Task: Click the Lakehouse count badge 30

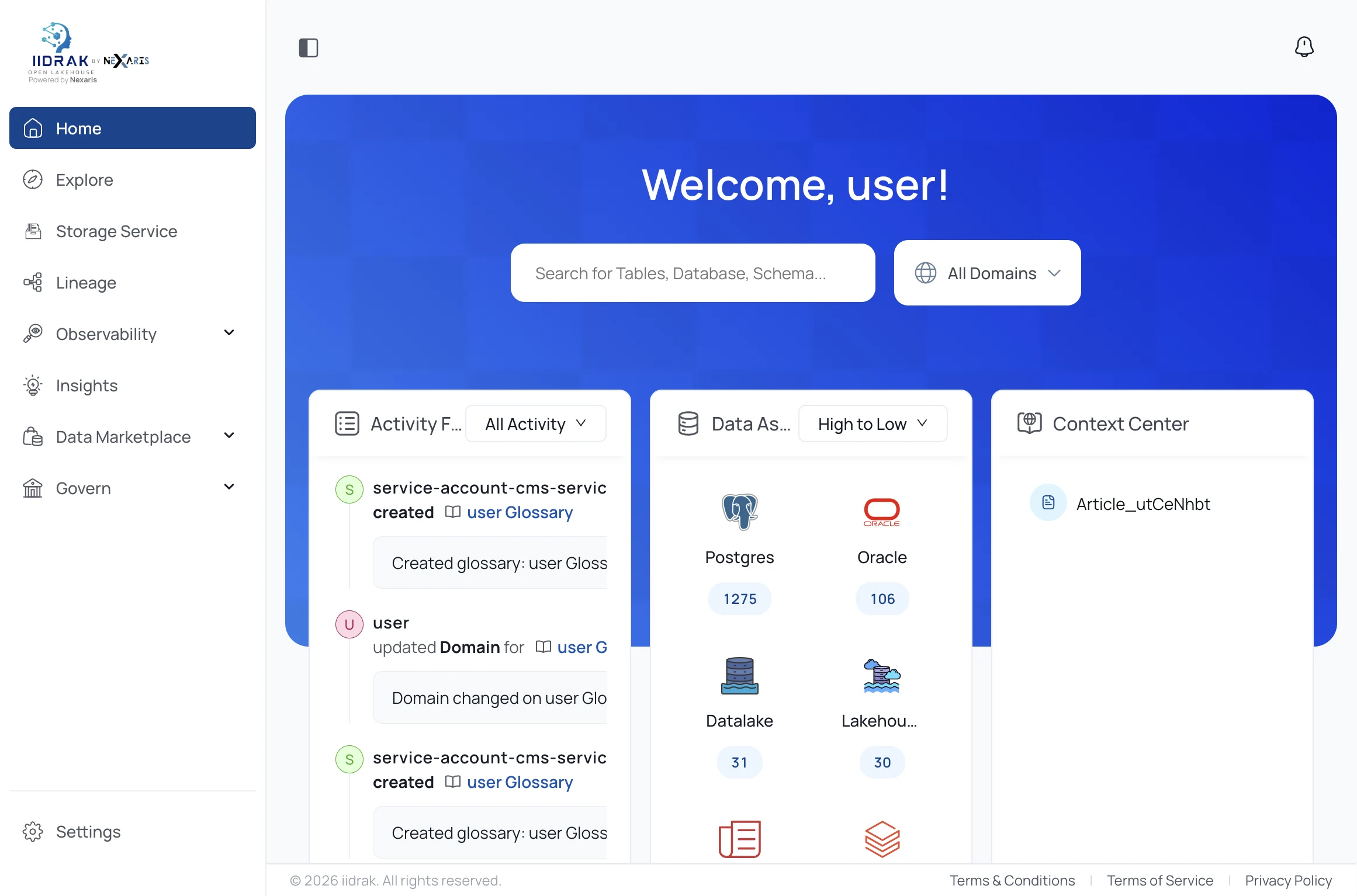Action: [882, 762]
